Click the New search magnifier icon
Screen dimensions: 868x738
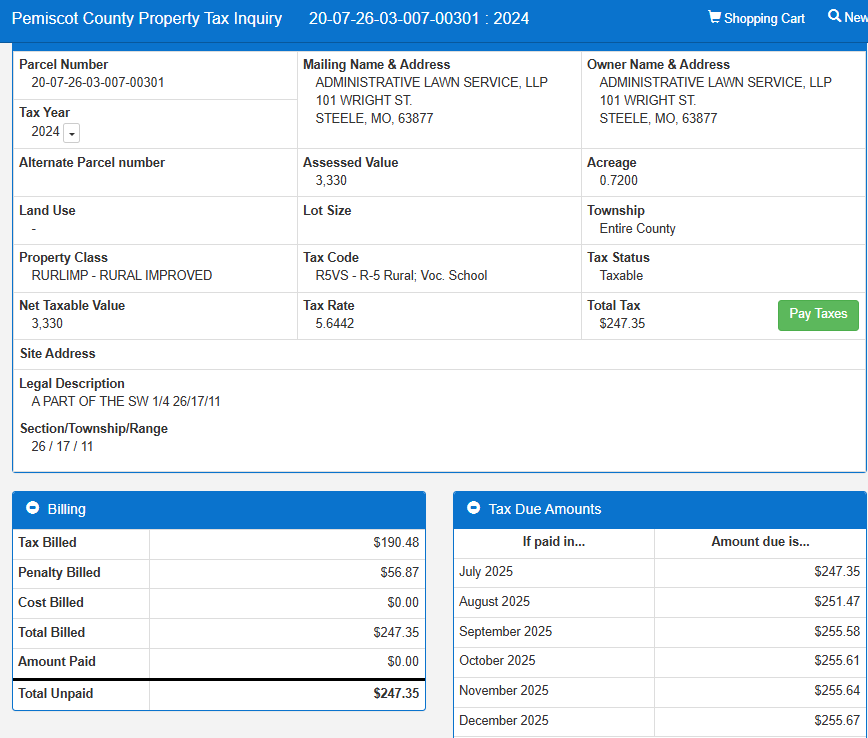pyautogui.click(x=835, y=17)
